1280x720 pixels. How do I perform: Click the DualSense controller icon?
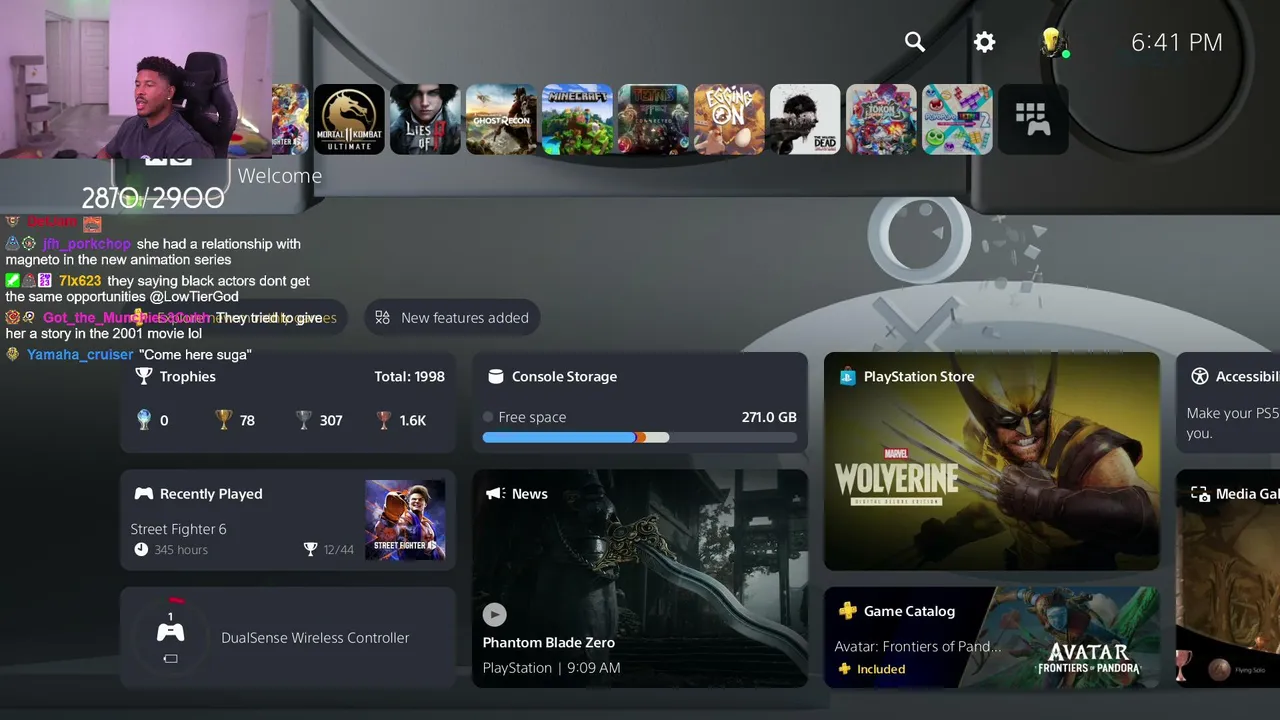(x=171, y=632)
